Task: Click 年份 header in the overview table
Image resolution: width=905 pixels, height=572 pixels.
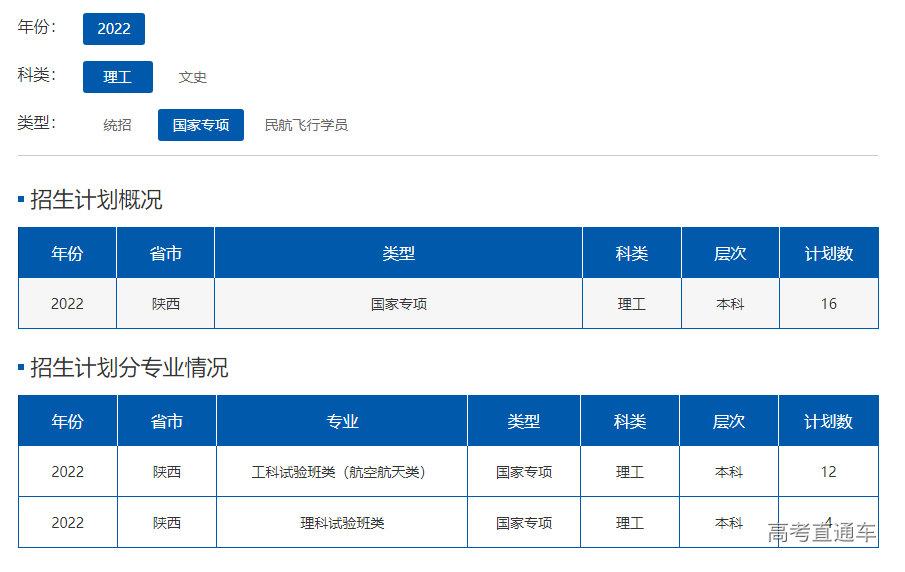Action: 67,253
